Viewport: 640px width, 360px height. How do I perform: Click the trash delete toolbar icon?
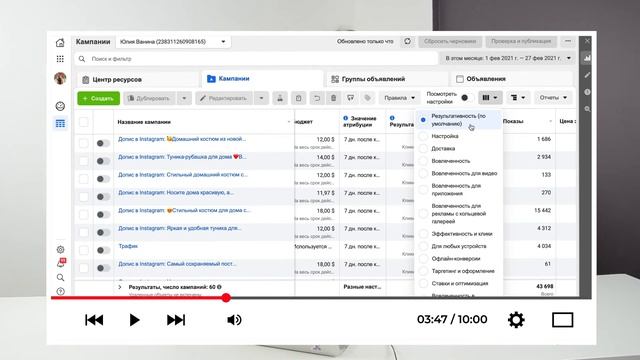click(x=333, y=98)
